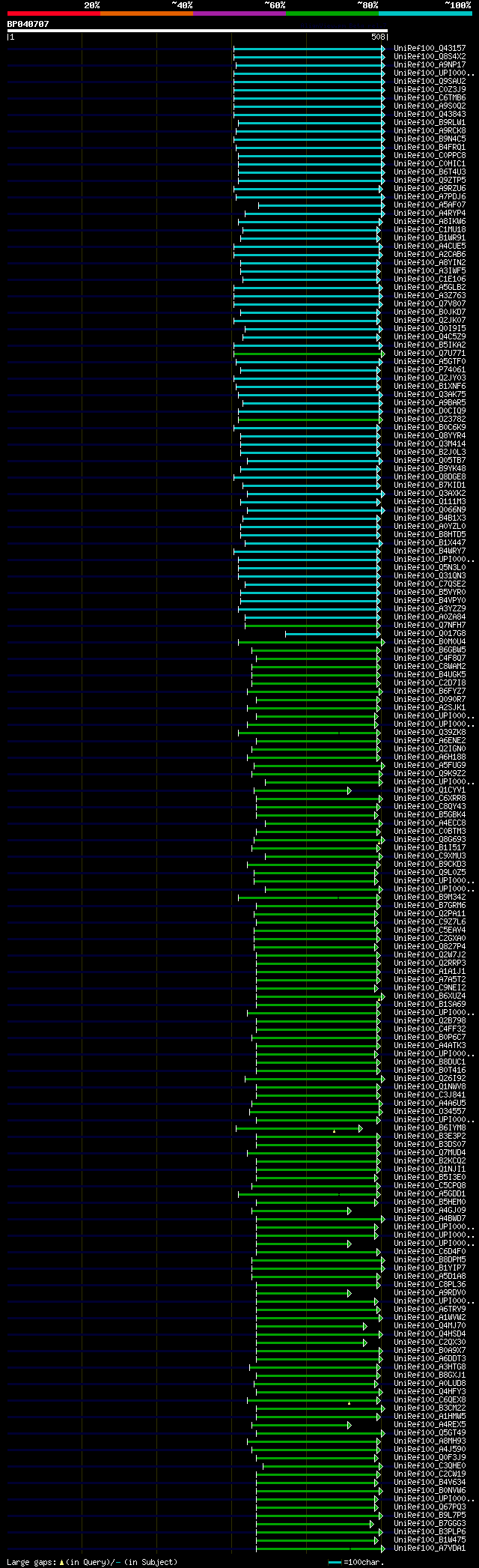This screenshot has height=1568, width=479.
Task: Select the label UniRef100_A4CUE5
Action: point(430,246)
